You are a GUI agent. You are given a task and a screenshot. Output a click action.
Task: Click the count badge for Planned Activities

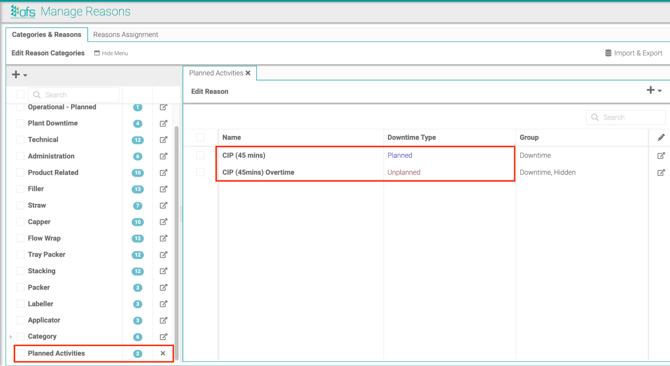click(138, 354)
